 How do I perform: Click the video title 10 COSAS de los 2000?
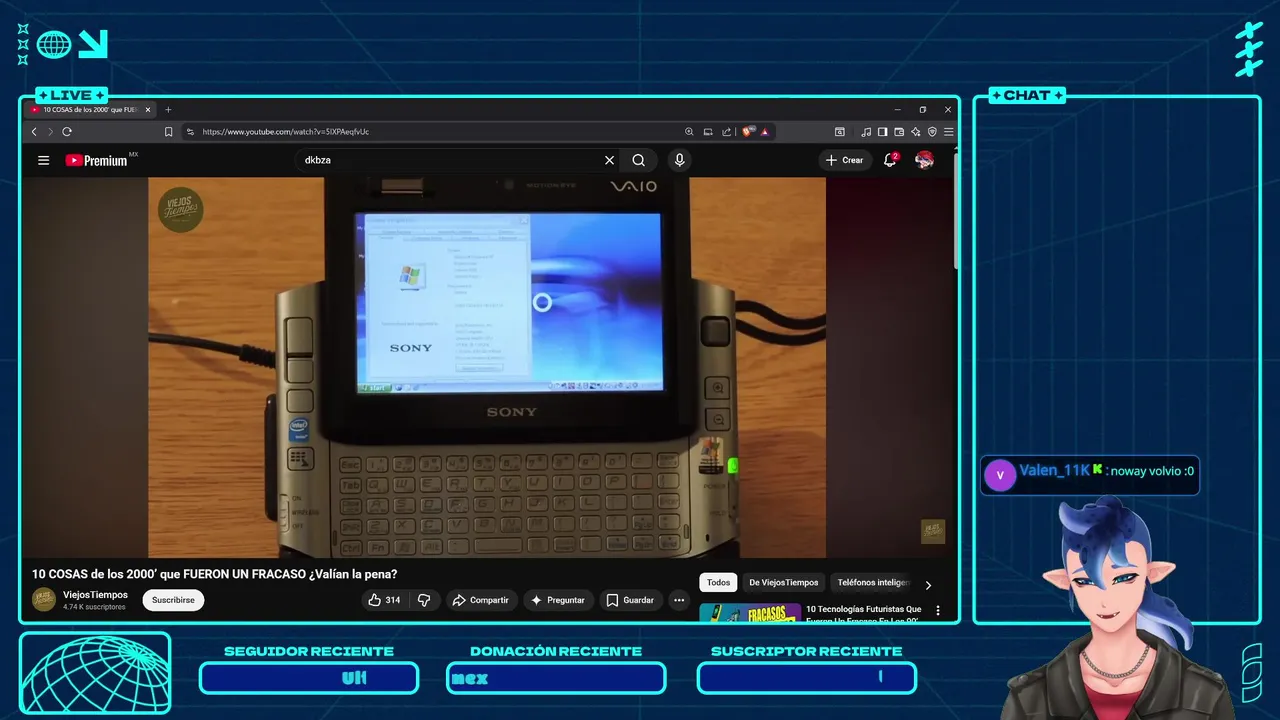(x=214, y=574)
